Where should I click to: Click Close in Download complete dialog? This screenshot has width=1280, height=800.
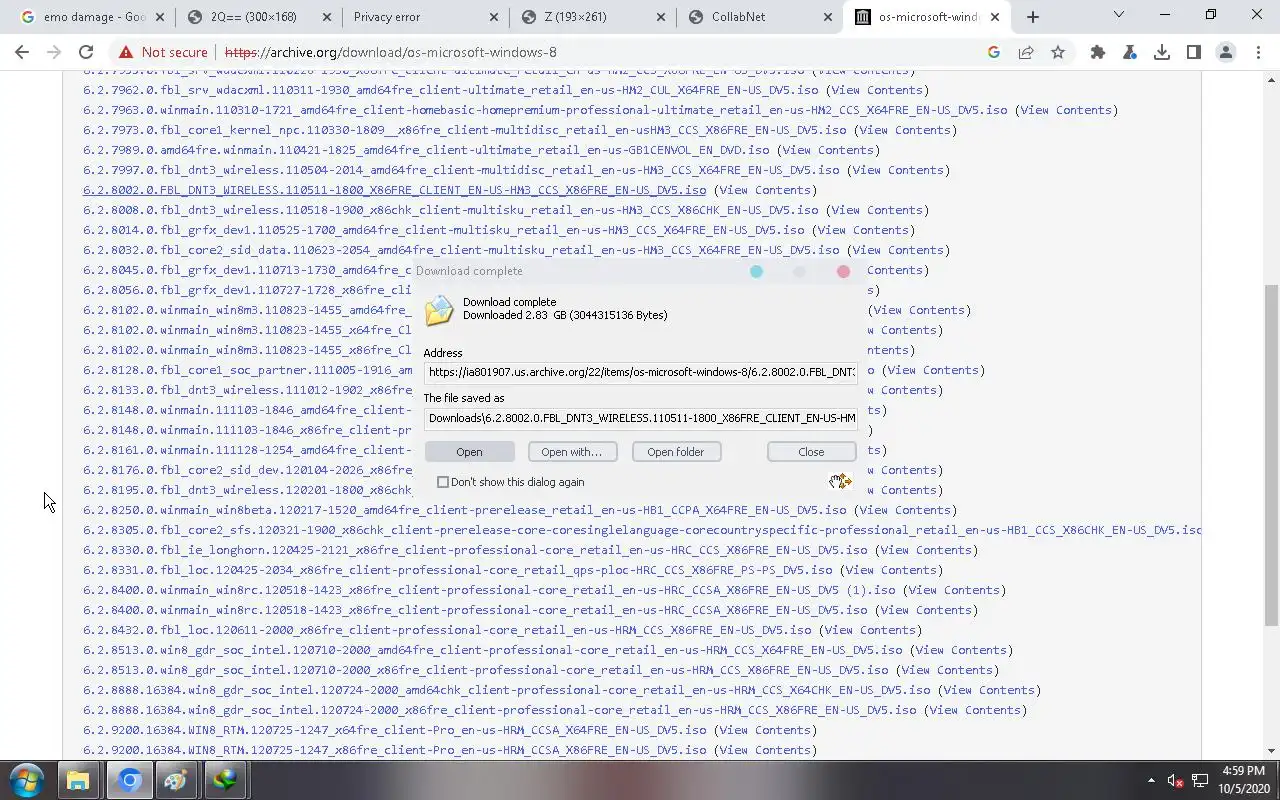click(x=811, y=452)
